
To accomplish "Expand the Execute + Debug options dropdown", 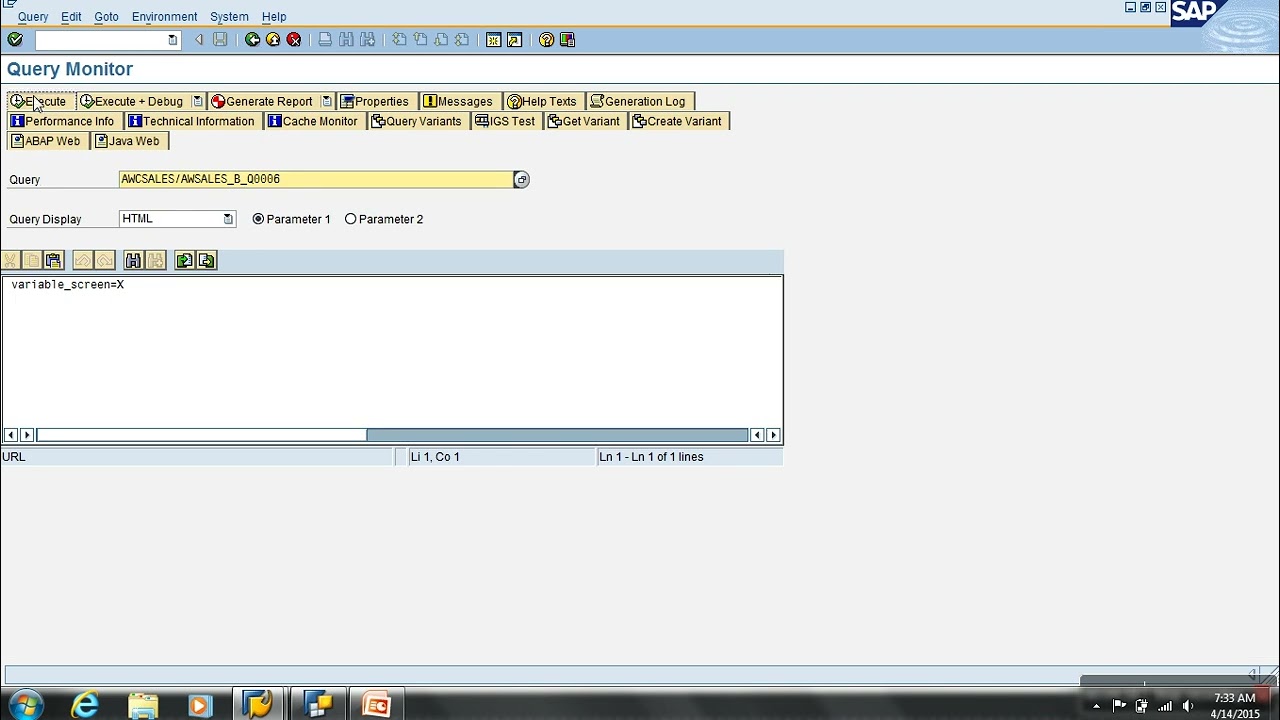I will tap(197, 101).
